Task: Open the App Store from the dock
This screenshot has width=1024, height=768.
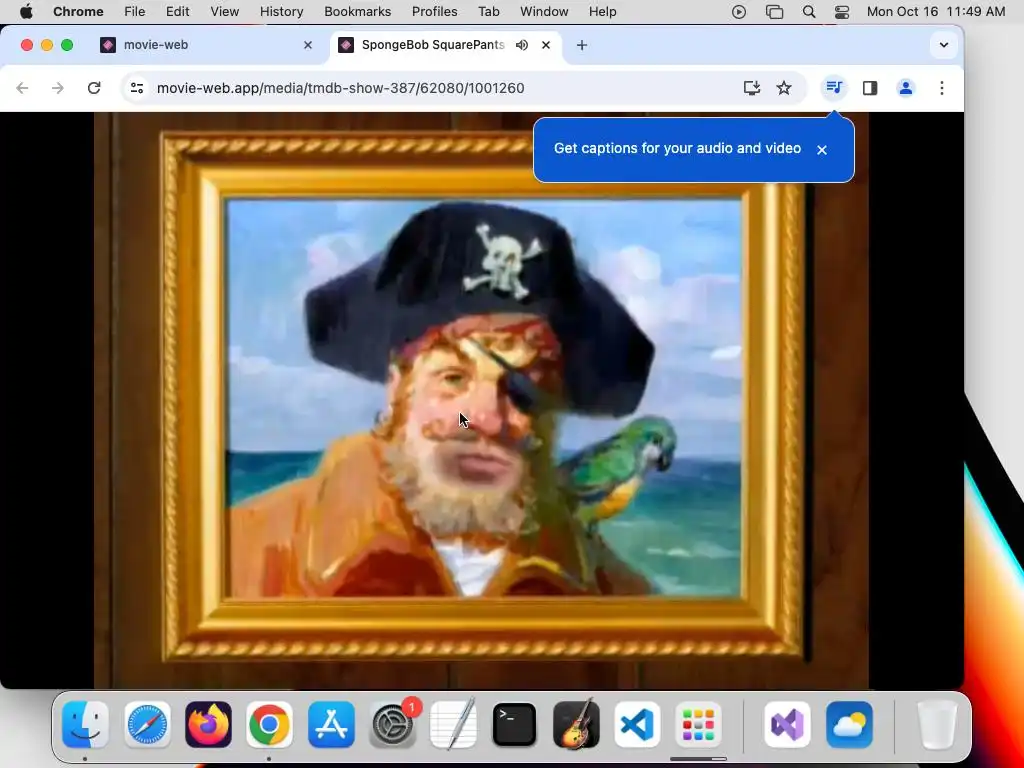Action: point(331,724)
